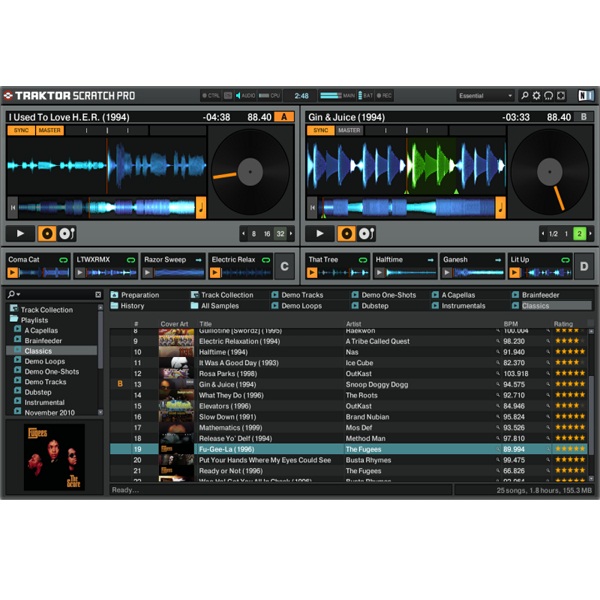Click the Deck B play button

[320, 233]
